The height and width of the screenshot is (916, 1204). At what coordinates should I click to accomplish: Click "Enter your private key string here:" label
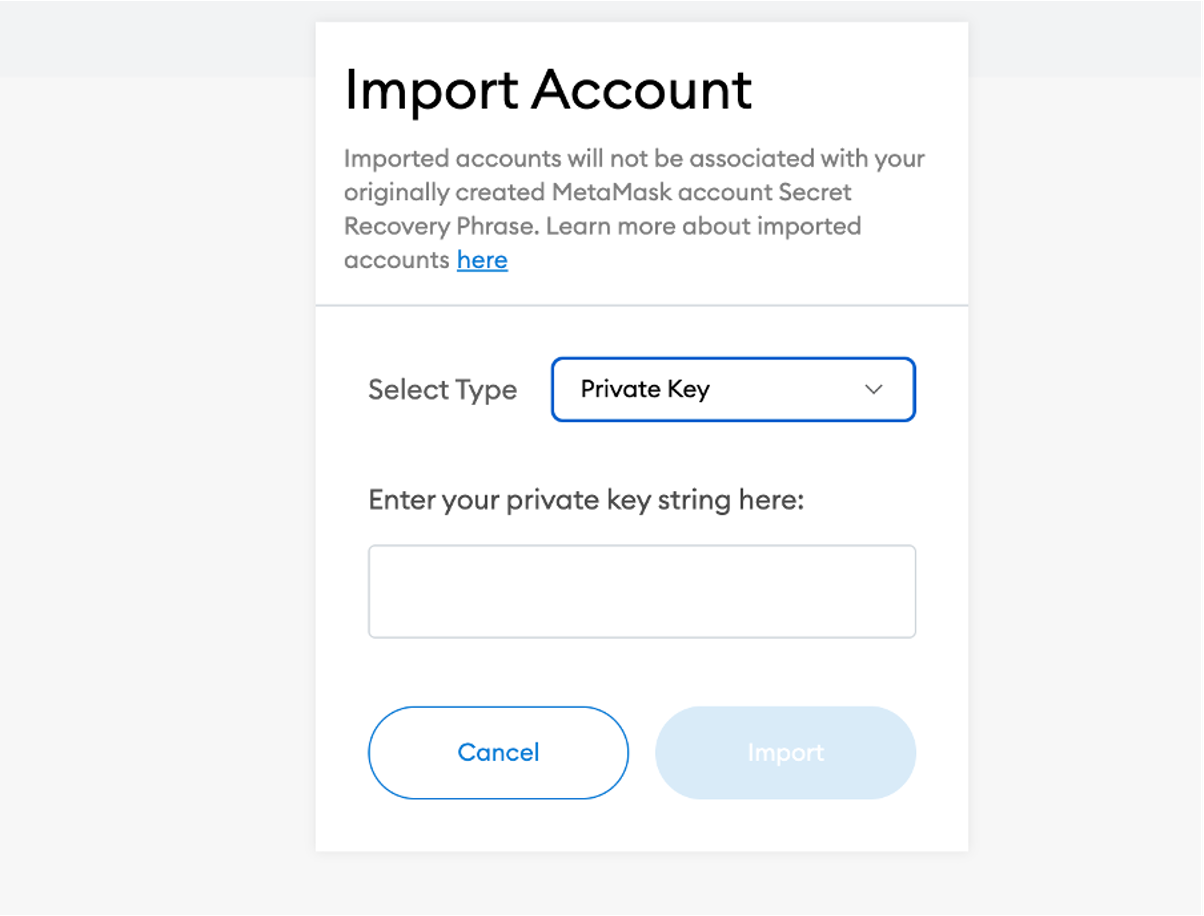pyautogui.click(x=586, y=499)
